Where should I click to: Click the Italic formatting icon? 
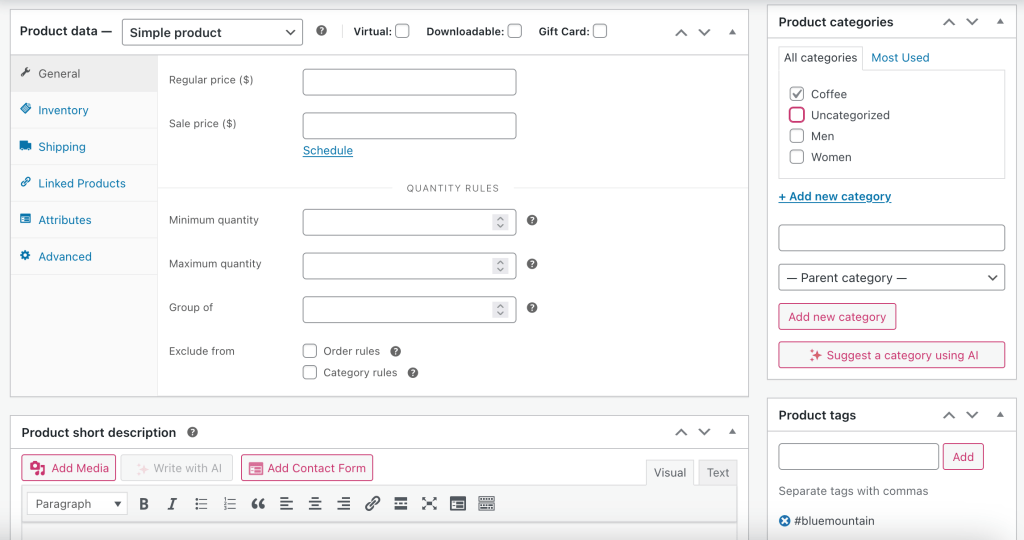tap(172, 504)
